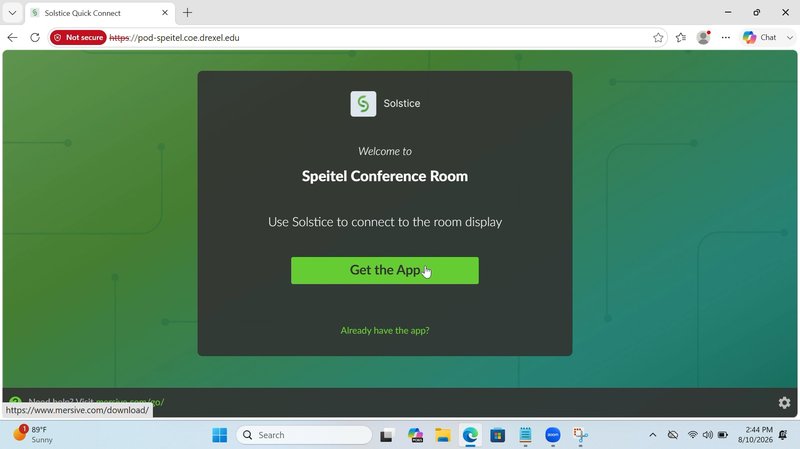Go back with browser back arrow

(12, 38)
